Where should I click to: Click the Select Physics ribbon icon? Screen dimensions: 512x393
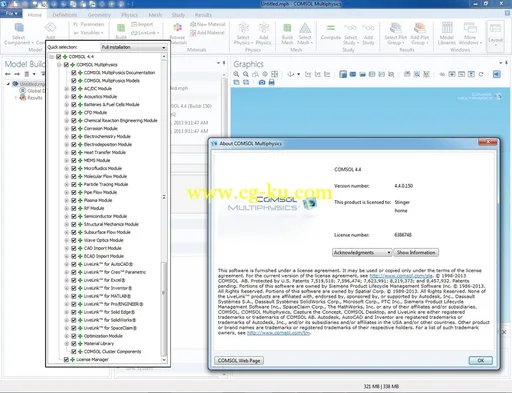(x=243, y=28)
